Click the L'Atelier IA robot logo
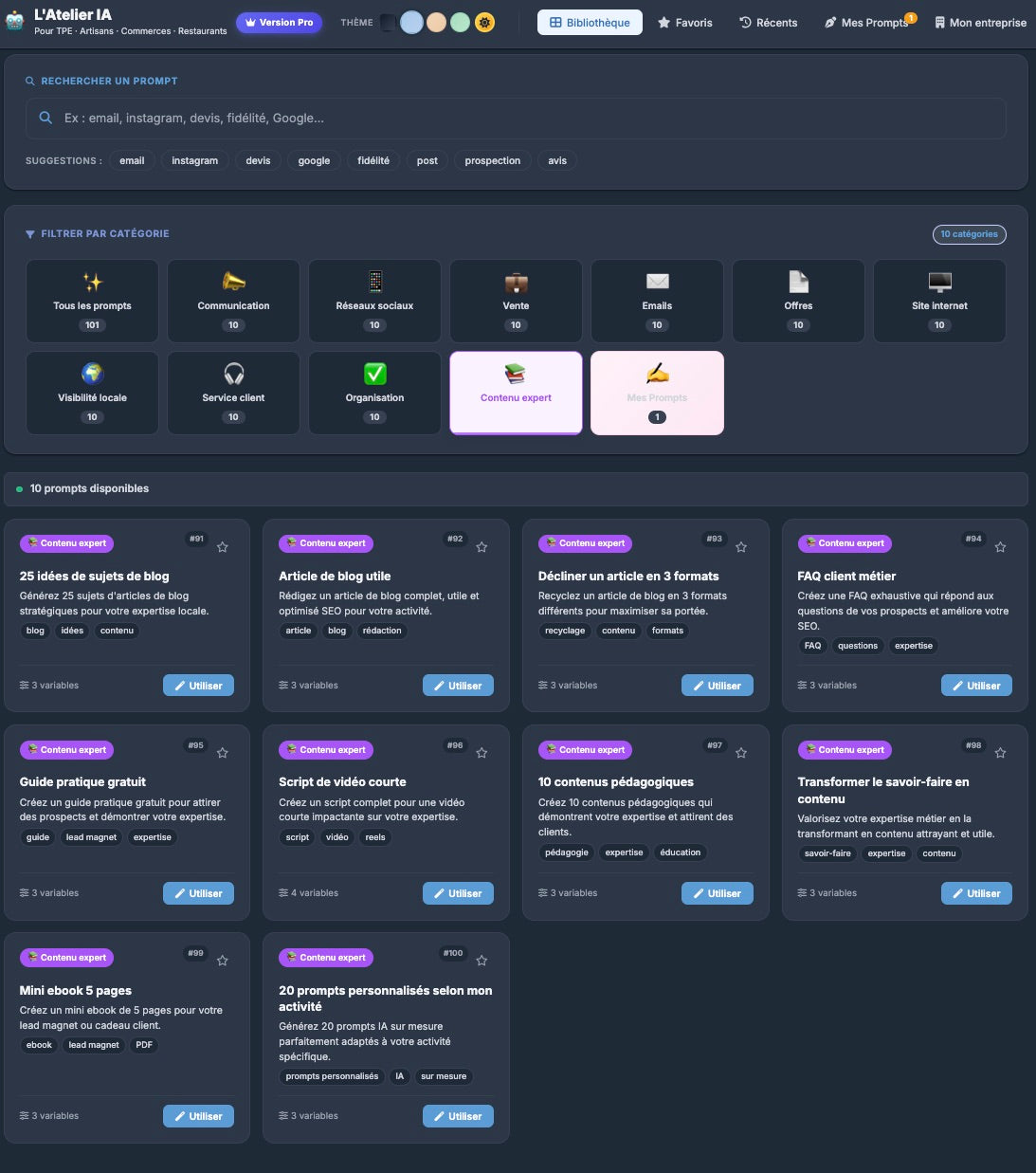Image resolution: width=1036 pixels, height=1173 pixels. pyautogui.click(x=14, y=21)
